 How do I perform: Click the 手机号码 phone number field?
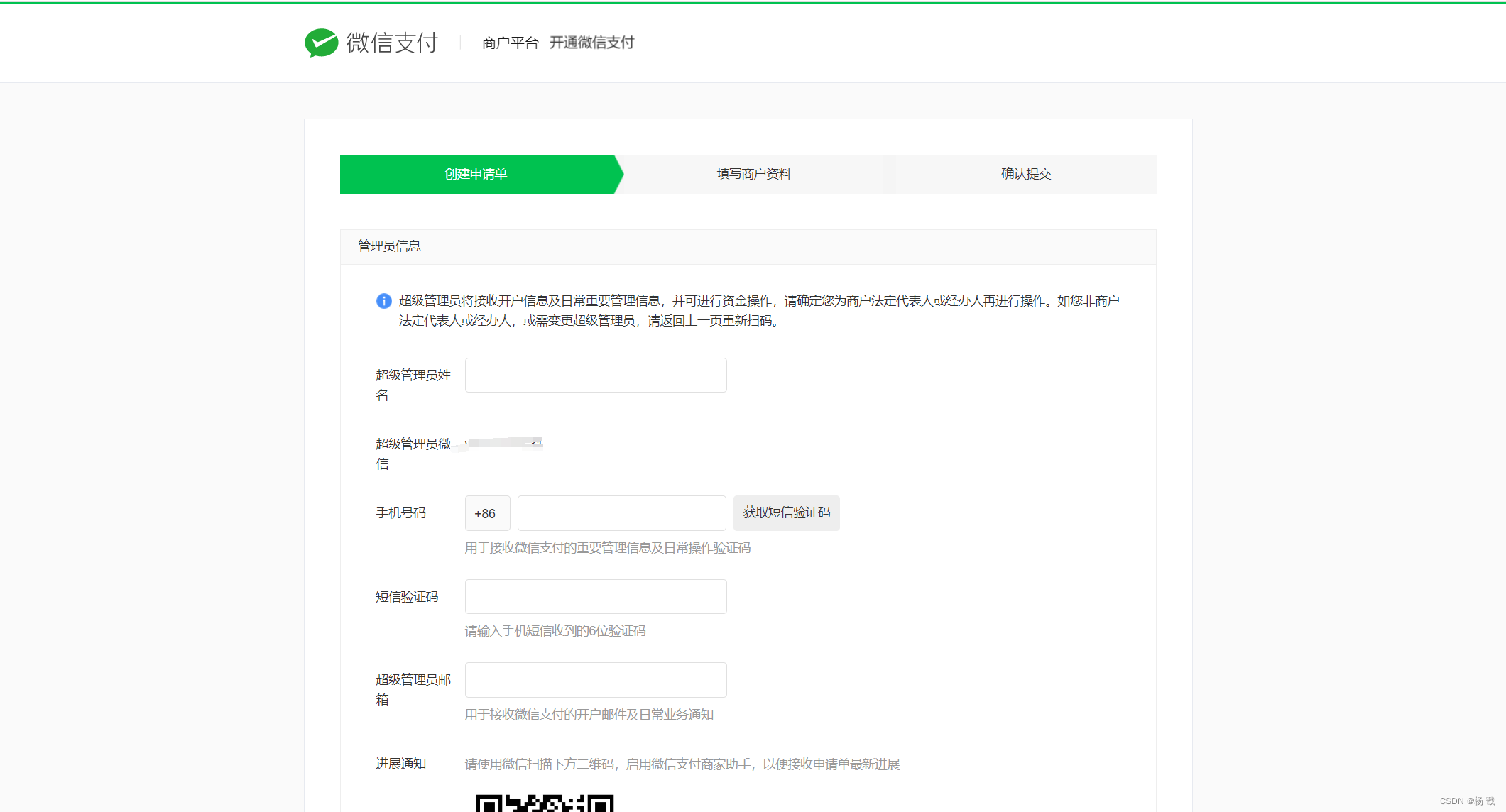[x=621, y=513]
